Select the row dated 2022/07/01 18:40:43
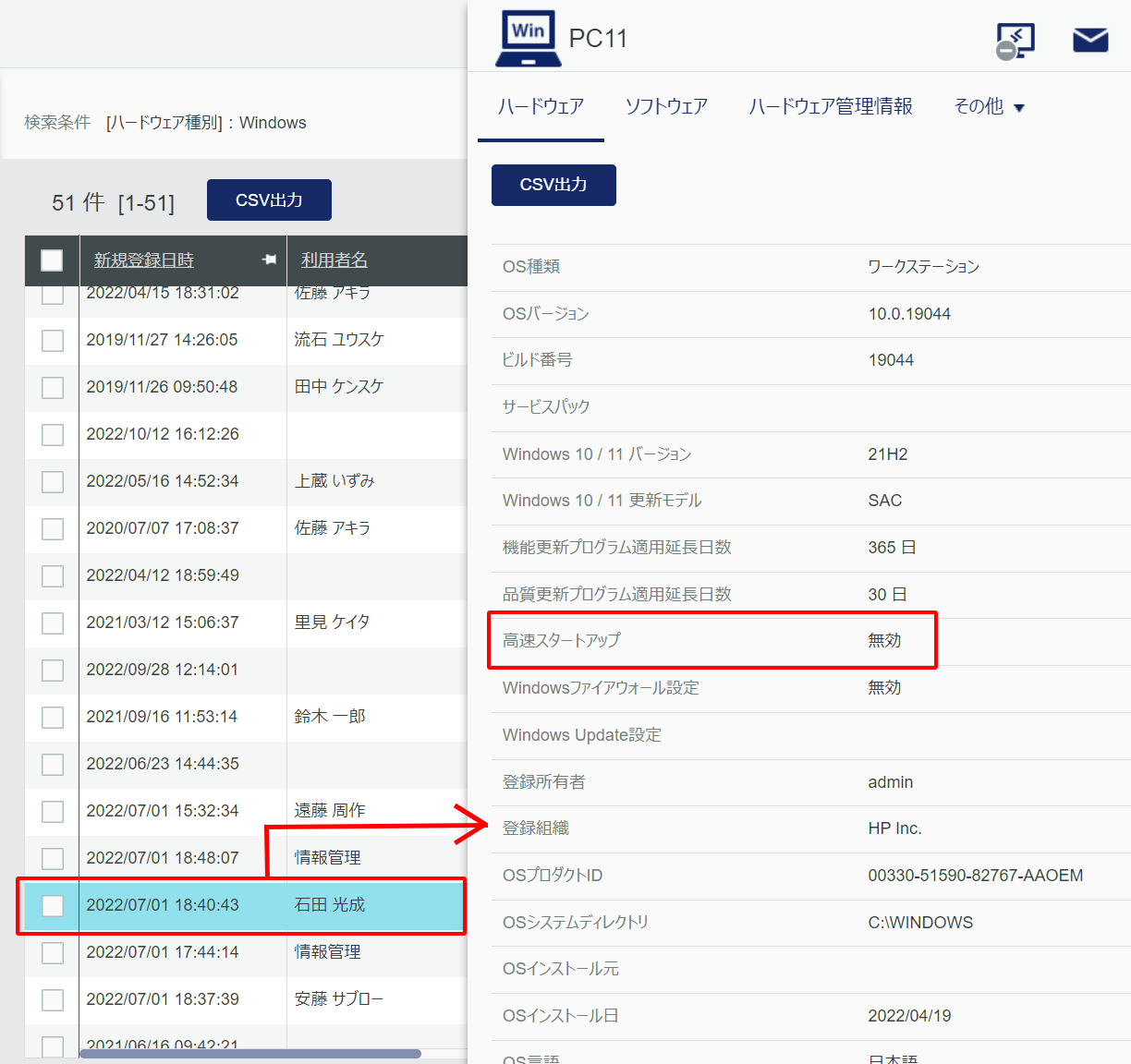The height and width of the screenshot is (1064, 1131). coord(245,905)
